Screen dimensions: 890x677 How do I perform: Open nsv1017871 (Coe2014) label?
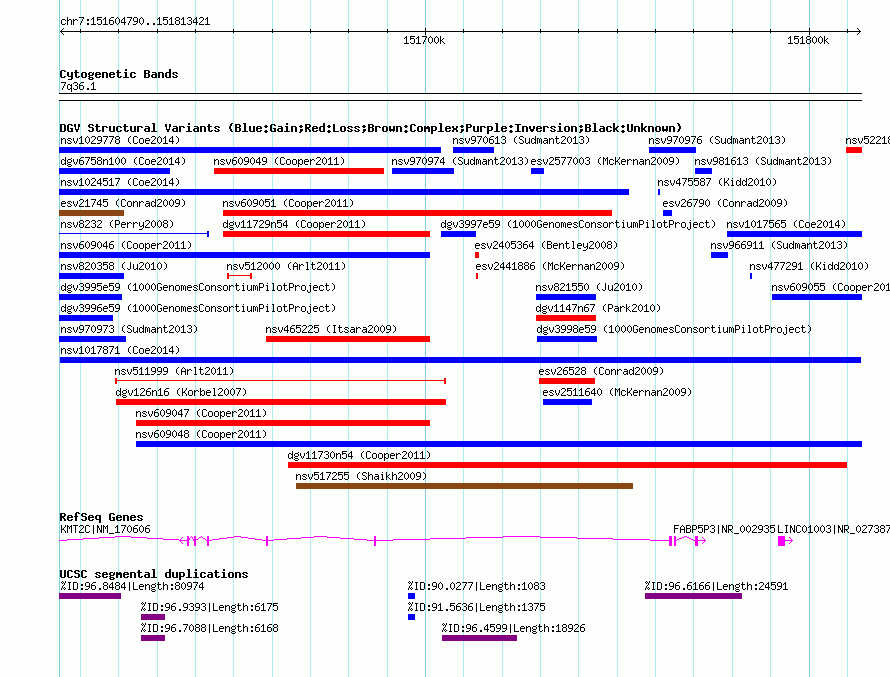click(x=120, y=350)
